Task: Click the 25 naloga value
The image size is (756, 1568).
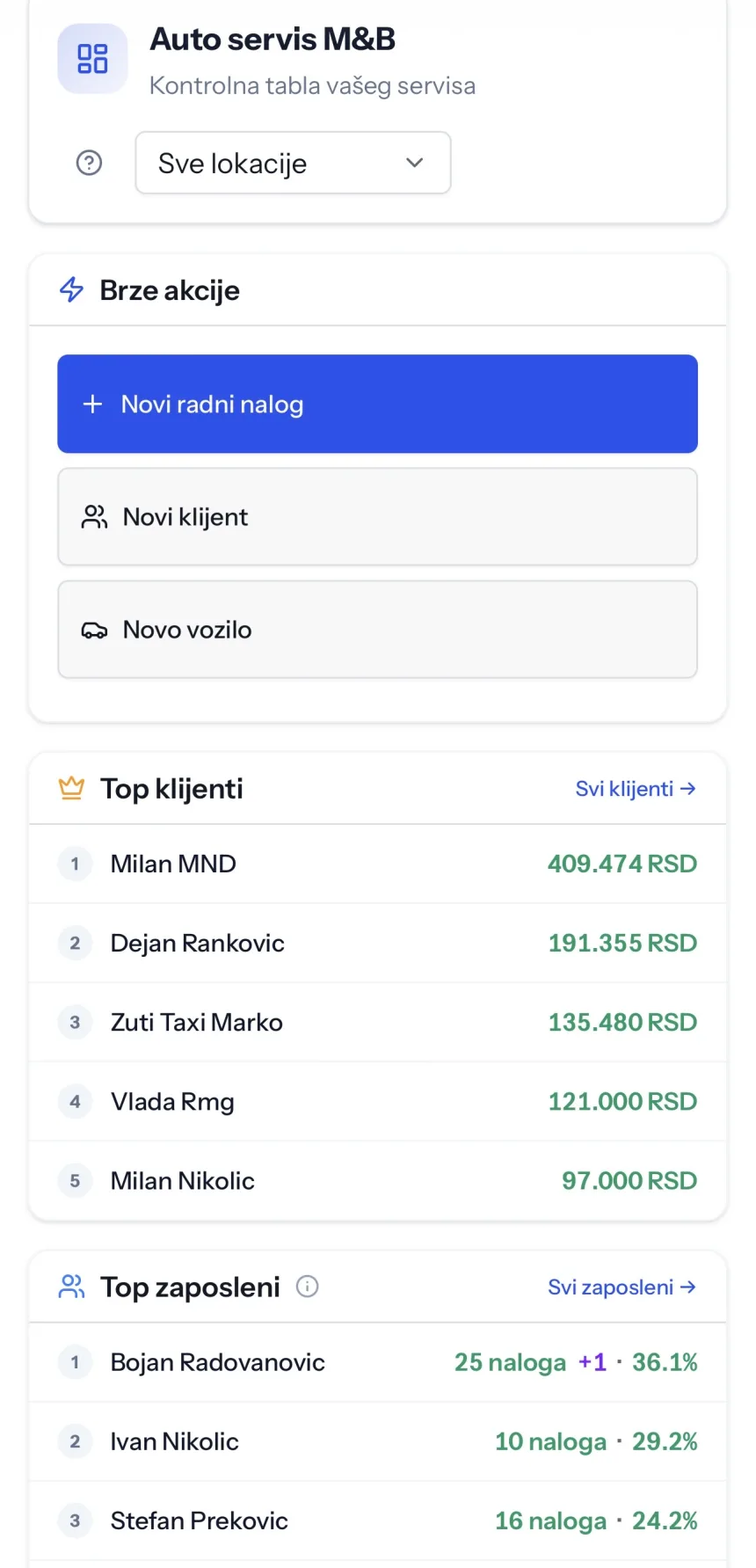Action: [511, 1362]
